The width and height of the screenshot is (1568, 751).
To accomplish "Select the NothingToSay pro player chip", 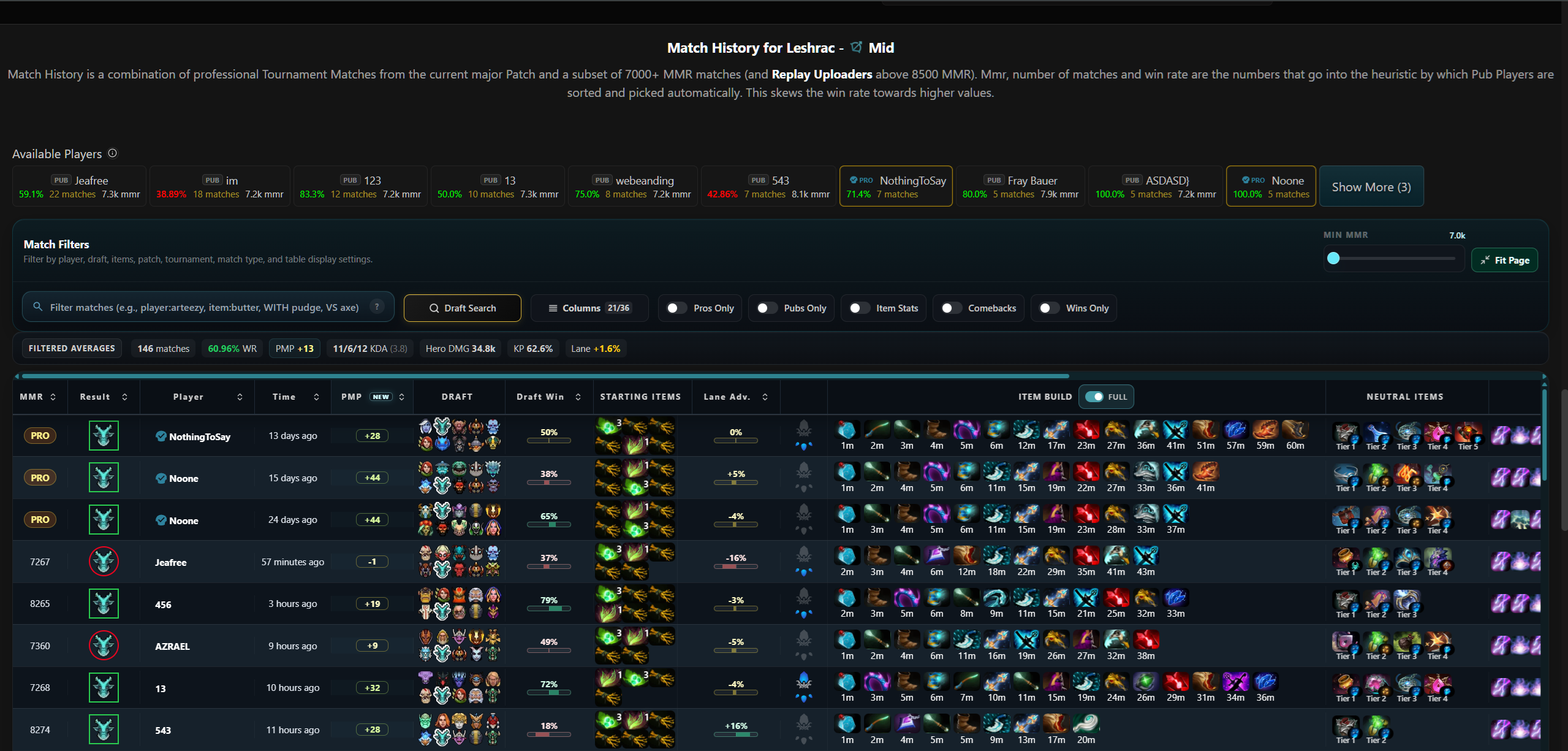I will point(896,186).
